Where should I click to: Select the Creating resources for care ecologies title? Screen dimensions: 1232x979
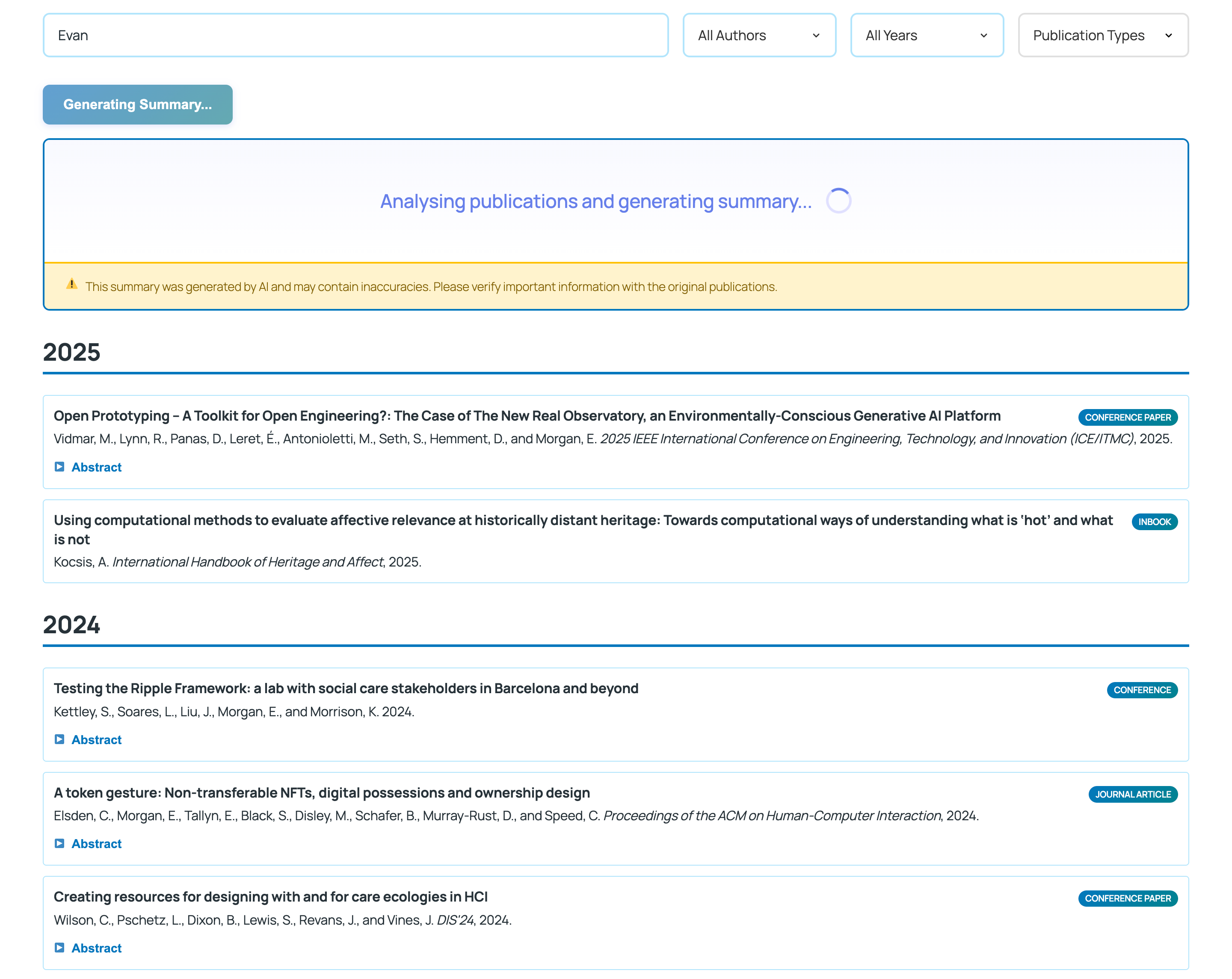270,897
